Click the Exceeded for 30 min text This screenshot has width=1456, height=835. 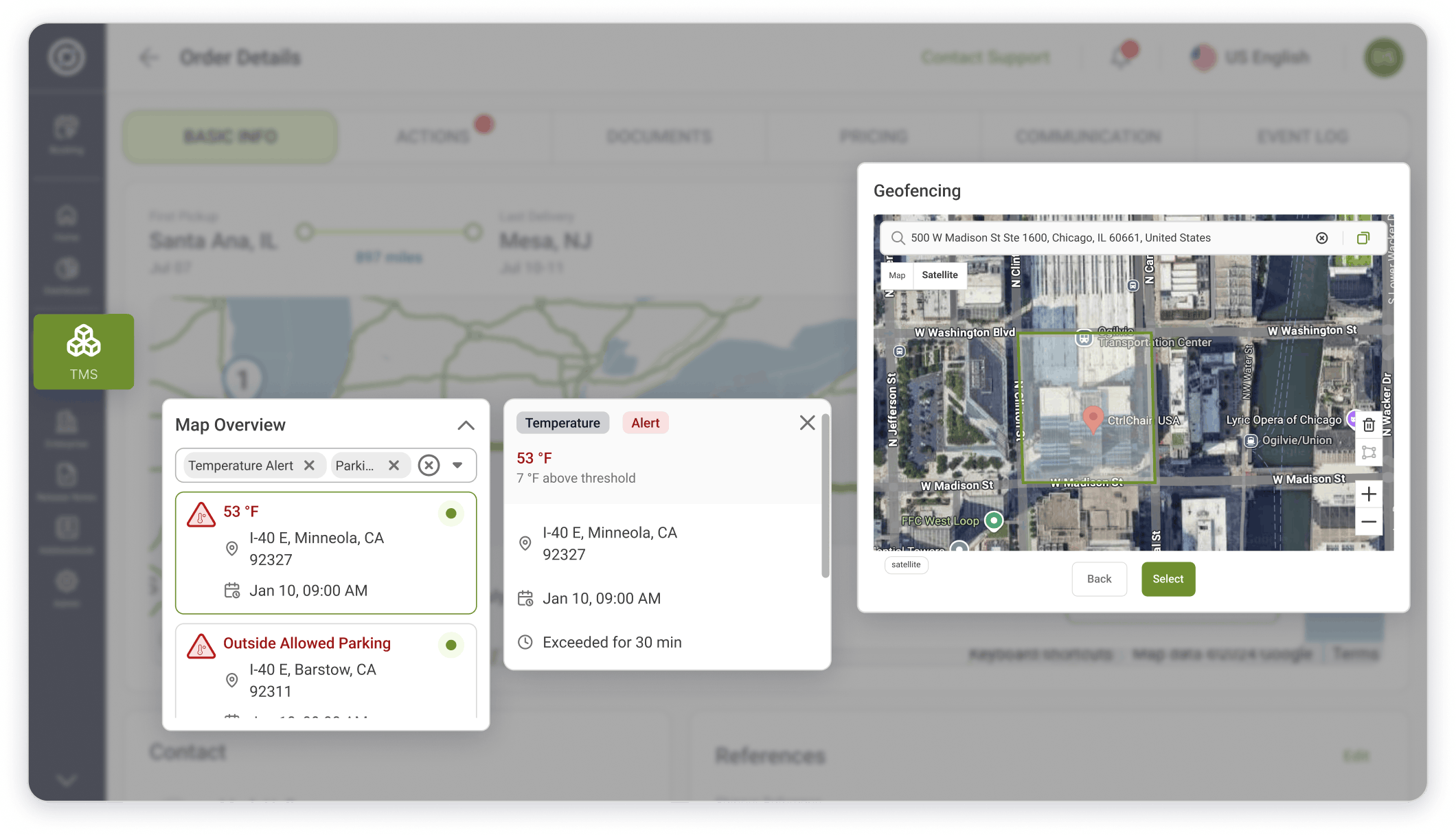coord(612,642)
